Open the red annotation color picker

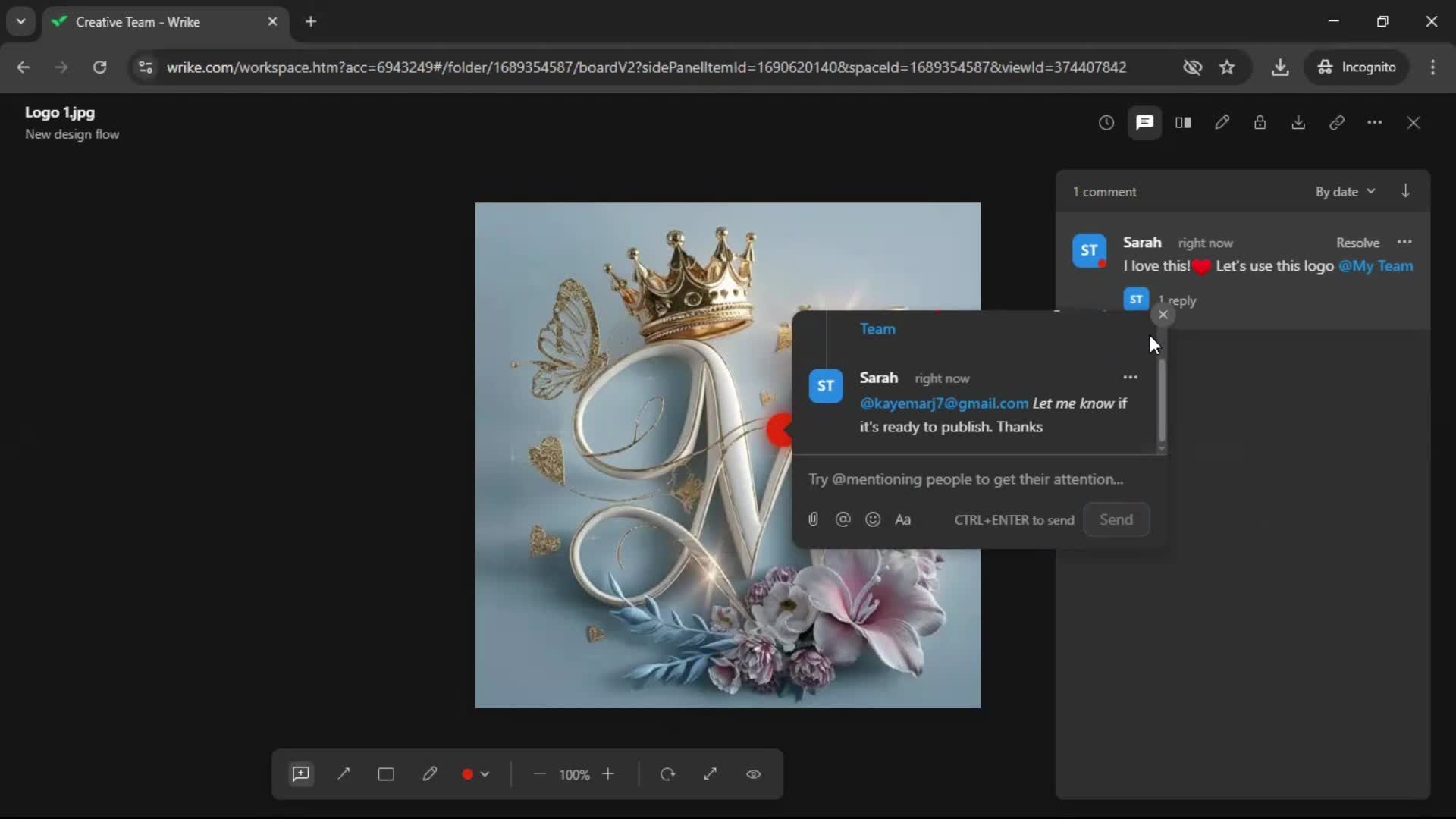475,774
